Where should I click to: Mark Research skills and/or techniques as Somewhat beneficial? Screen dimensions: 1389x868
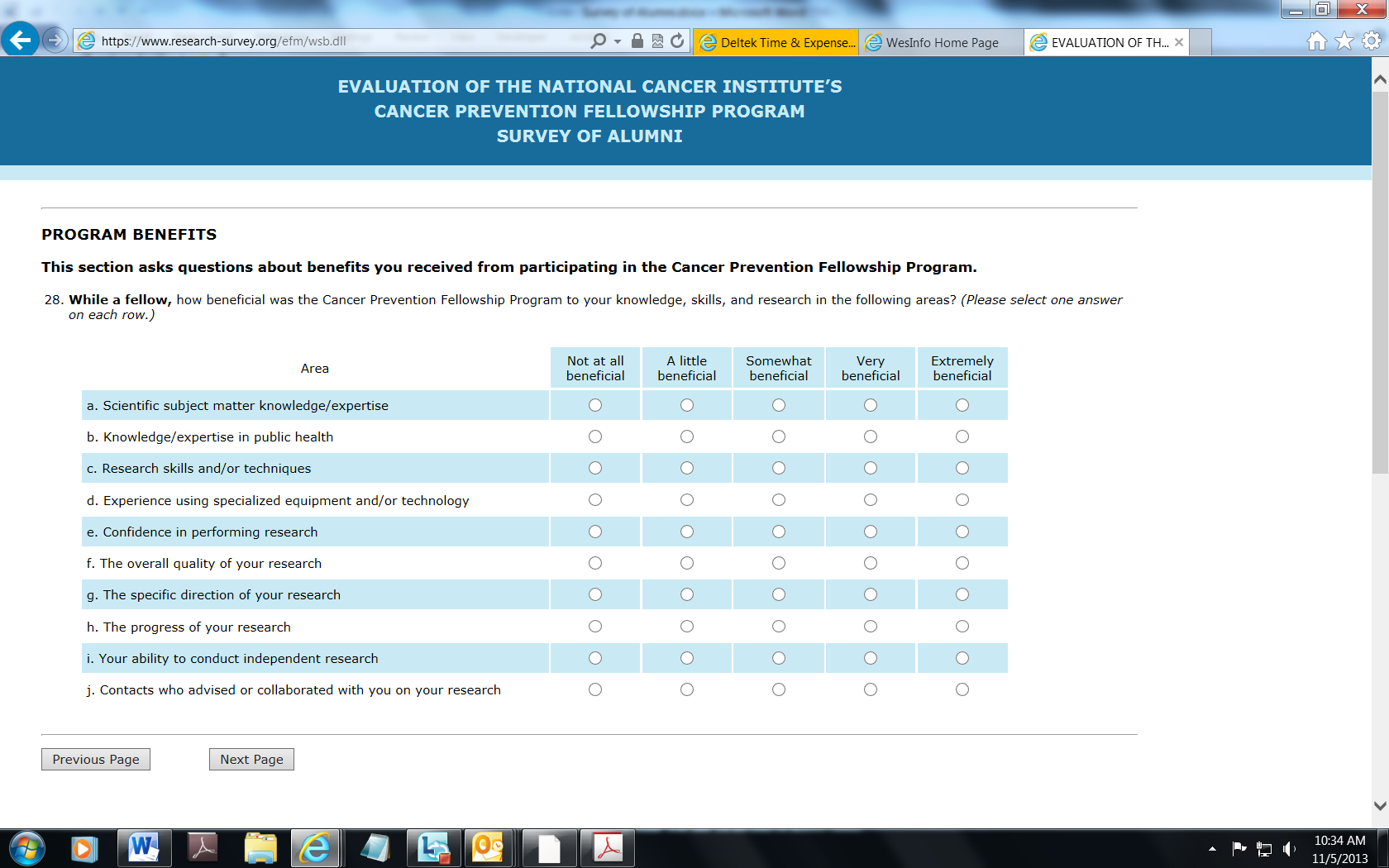coord(779,468)
